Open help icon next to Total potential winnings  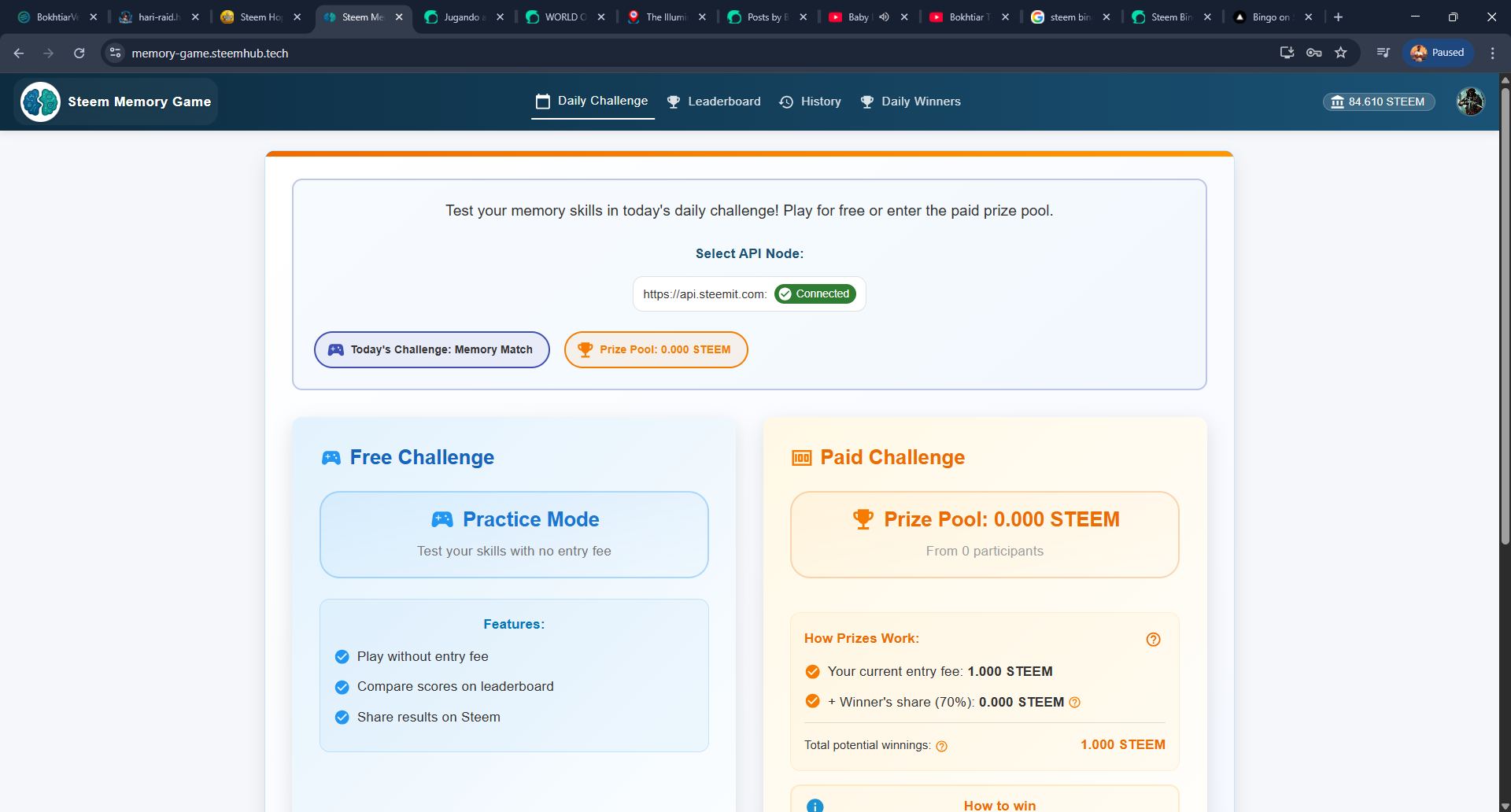point(942,746)
